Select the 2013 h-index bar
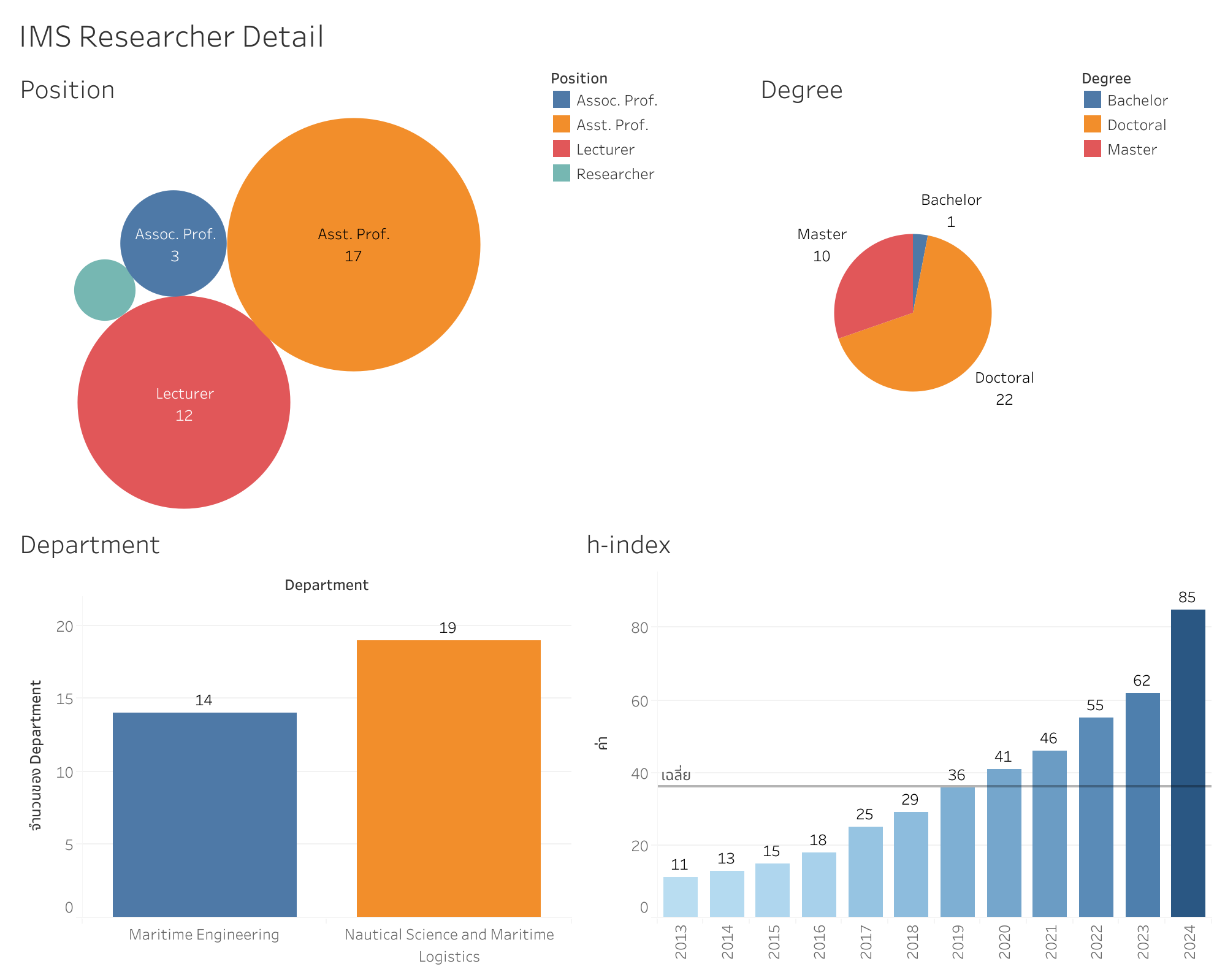1225x980 pixels. [680, 897]
